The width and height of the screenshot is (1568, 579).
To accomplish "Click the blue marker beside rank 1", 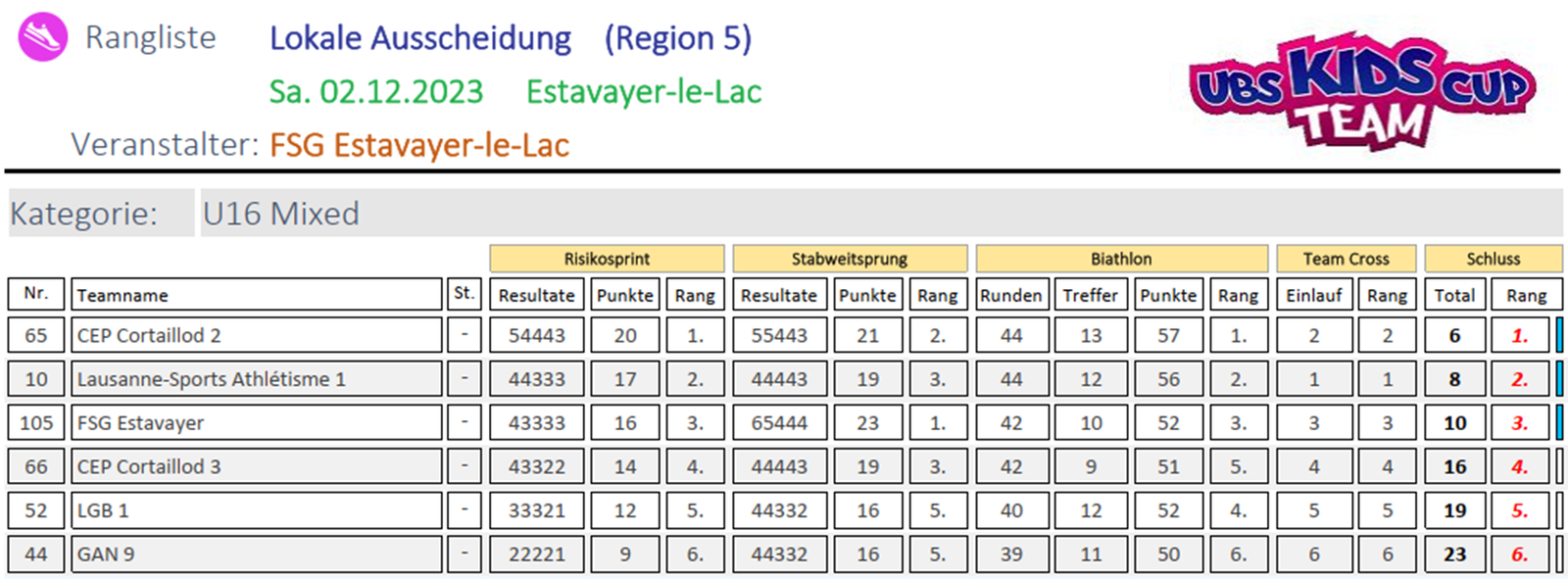I will click(1559, 335).
